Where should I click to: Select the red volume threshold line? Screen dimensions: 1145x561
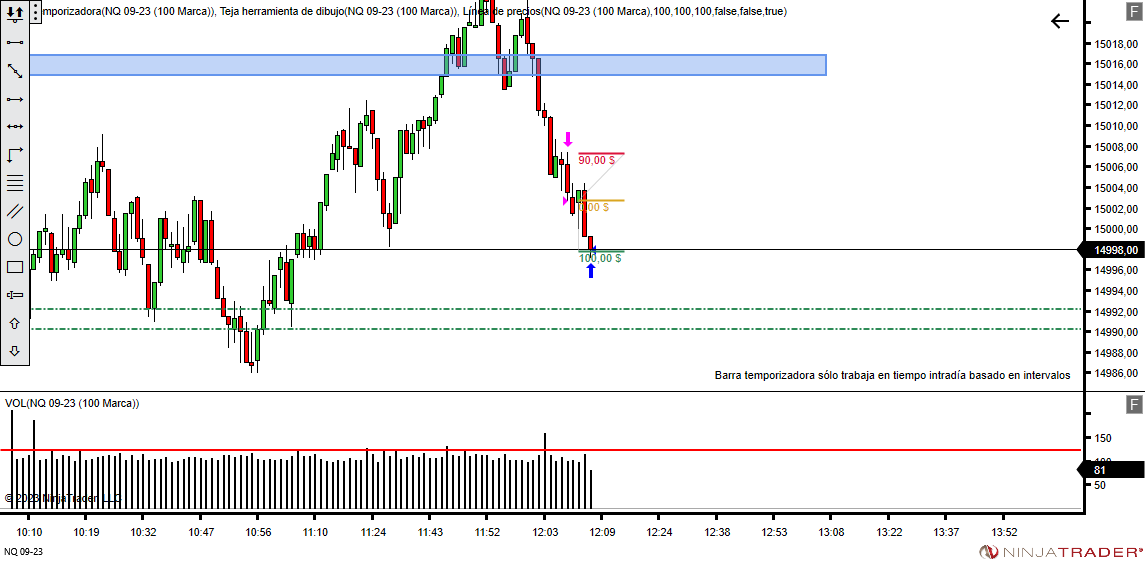(540, 450)
